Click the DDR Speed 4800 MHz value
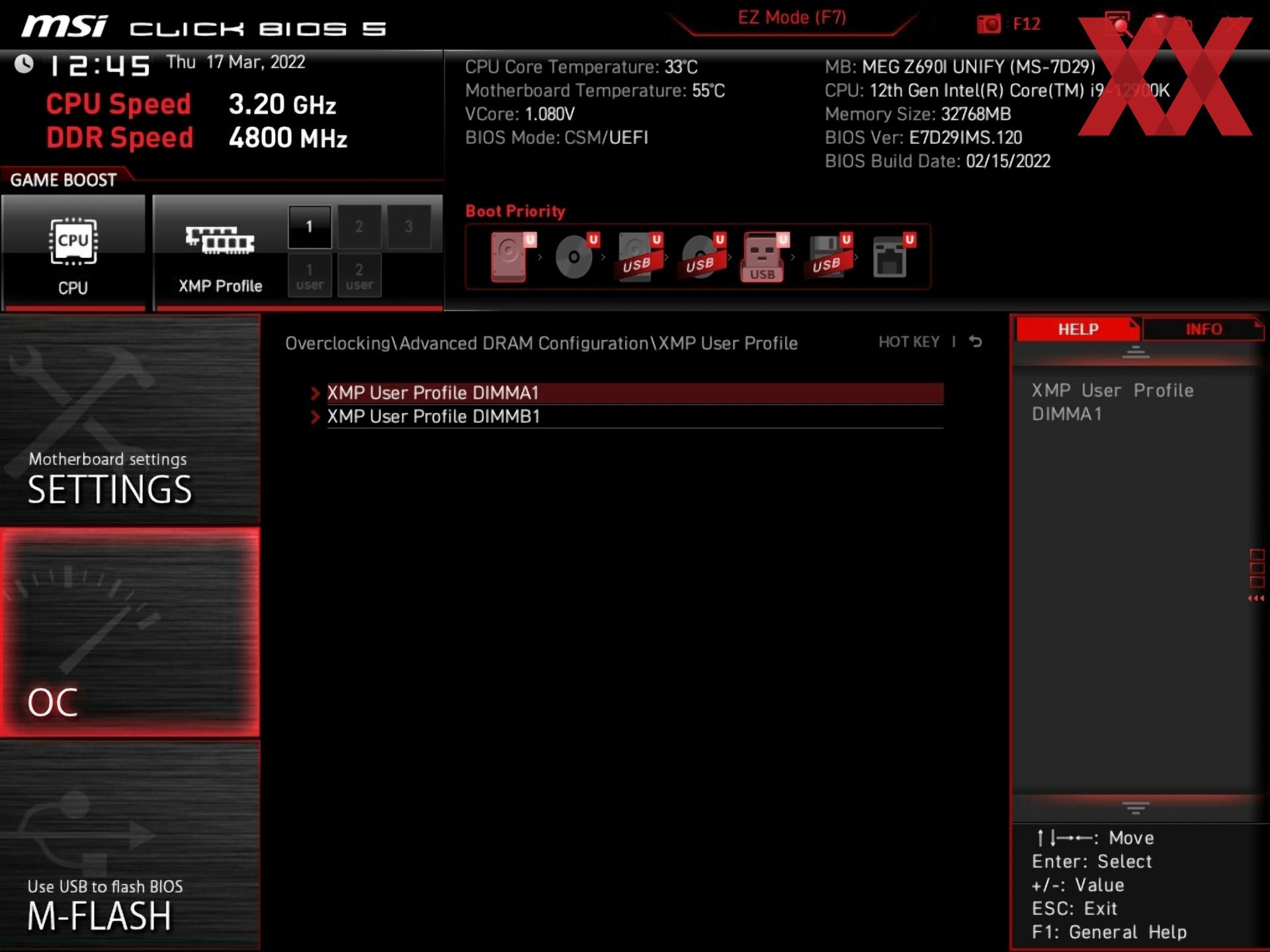 point(288,138)
